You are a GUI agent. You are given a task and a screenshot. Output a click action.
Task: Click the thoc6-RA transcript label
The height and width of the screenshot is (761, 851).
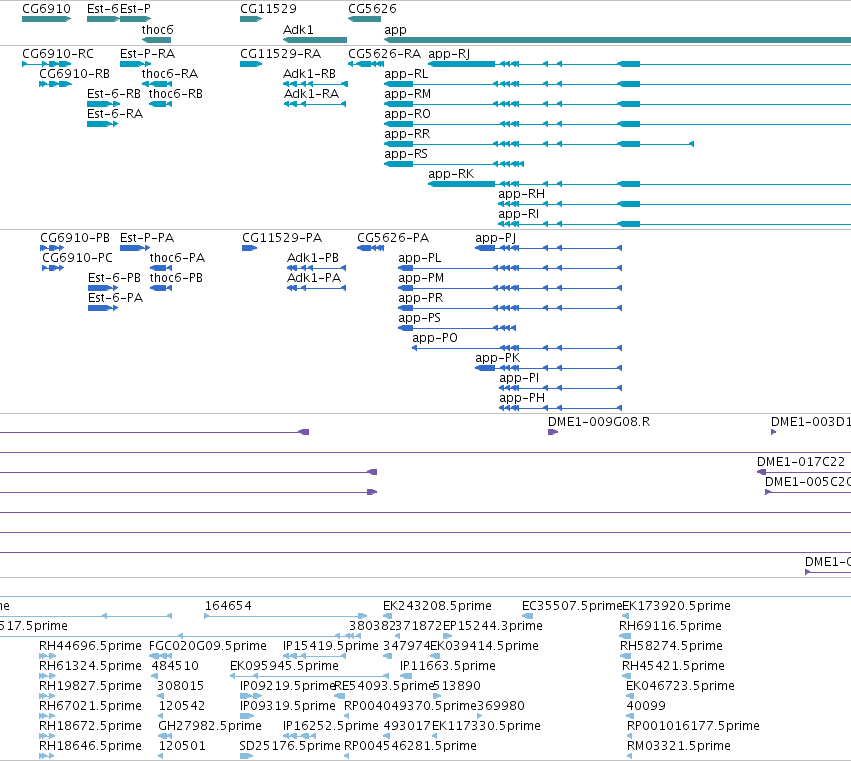(170, 74)
